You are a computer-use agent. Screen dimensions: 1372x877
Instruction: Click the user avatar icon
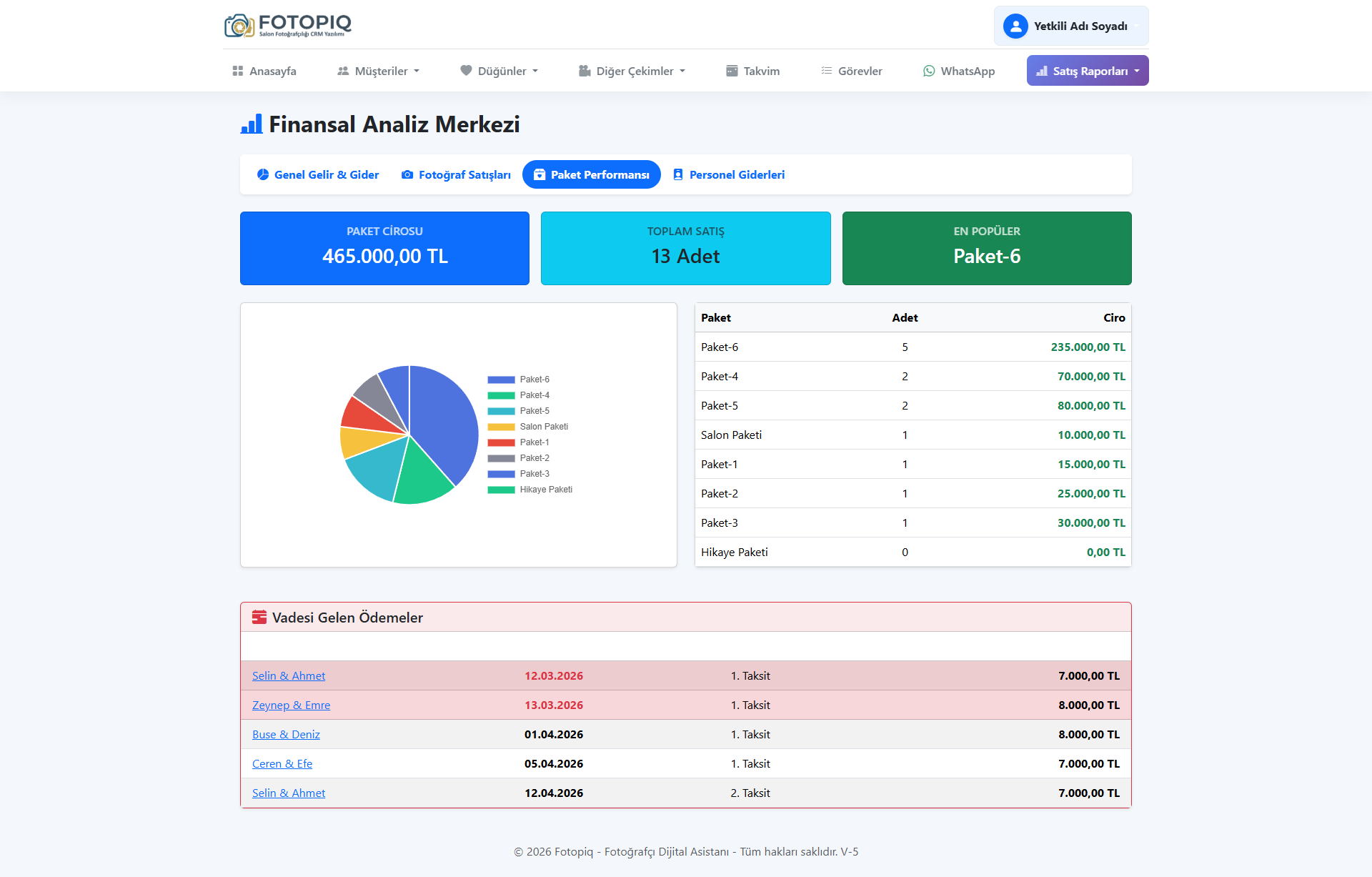(x=1015, y=26)
